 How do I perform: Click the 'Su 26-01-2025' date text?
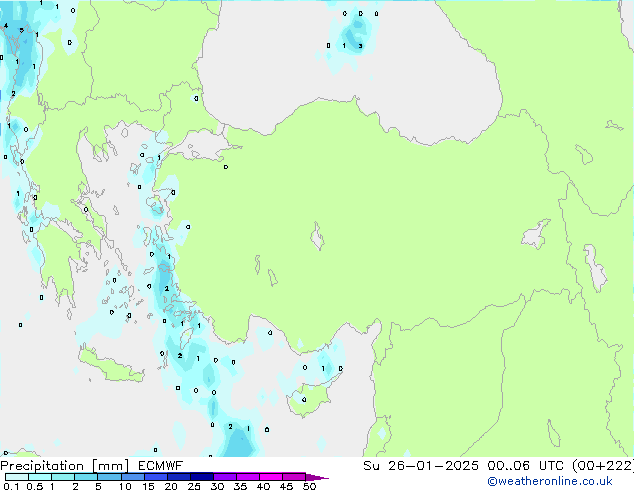click(421, 466)
